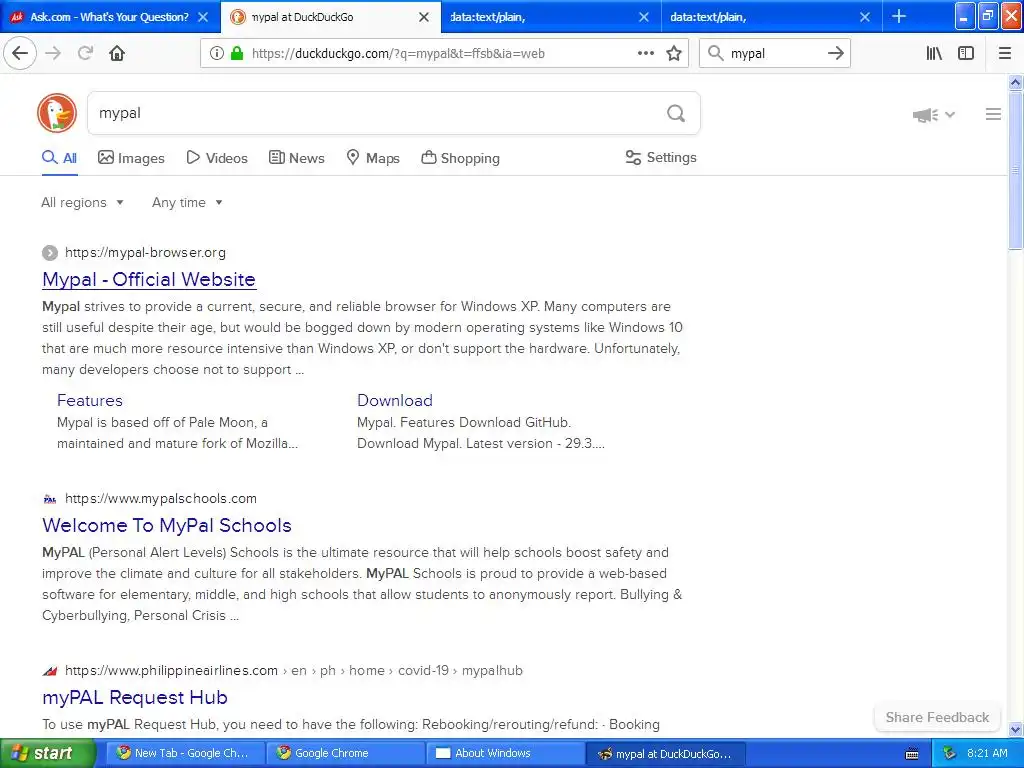Run search with DuckDuckGo magnifier button

pos(676,114)
